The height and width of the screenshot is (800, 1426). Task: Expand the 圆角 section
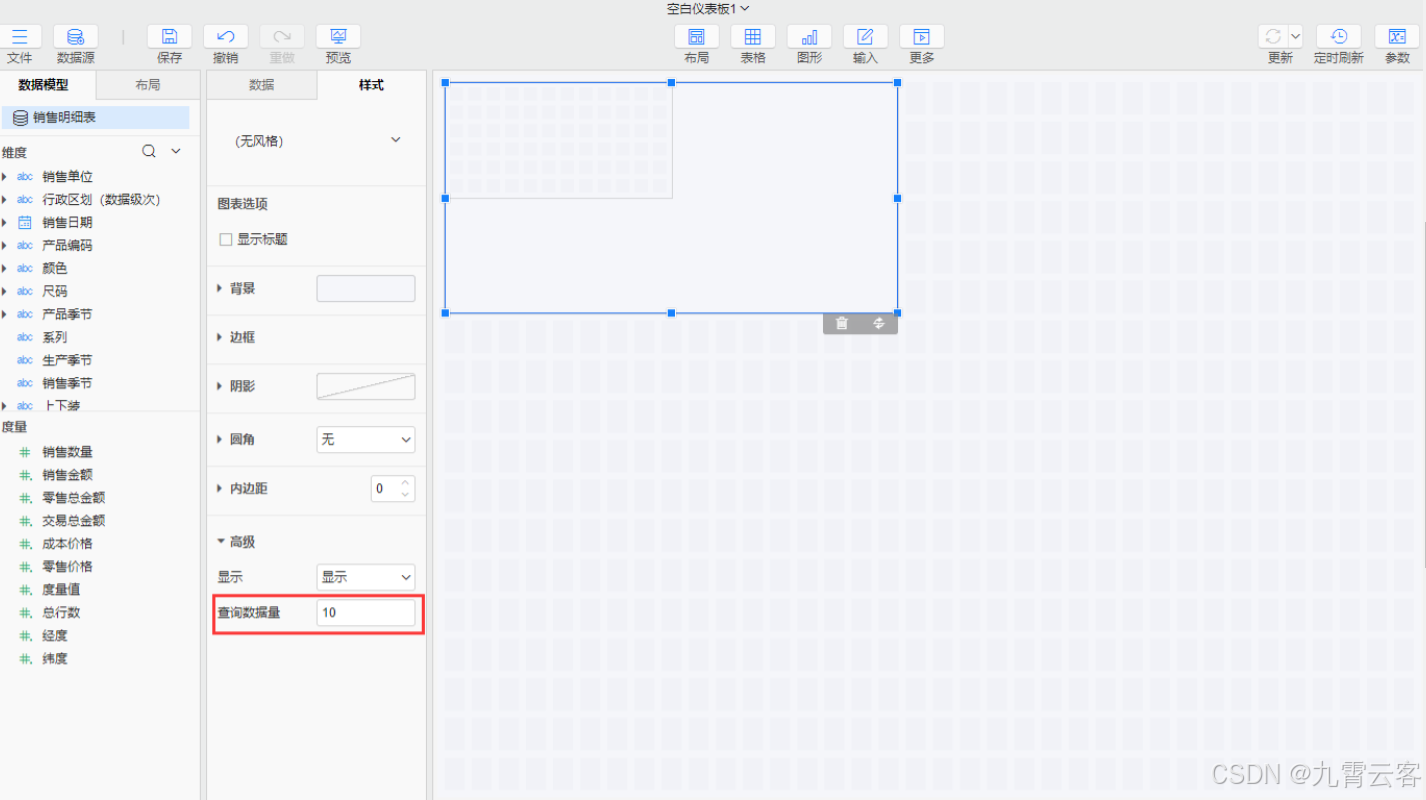220,439
